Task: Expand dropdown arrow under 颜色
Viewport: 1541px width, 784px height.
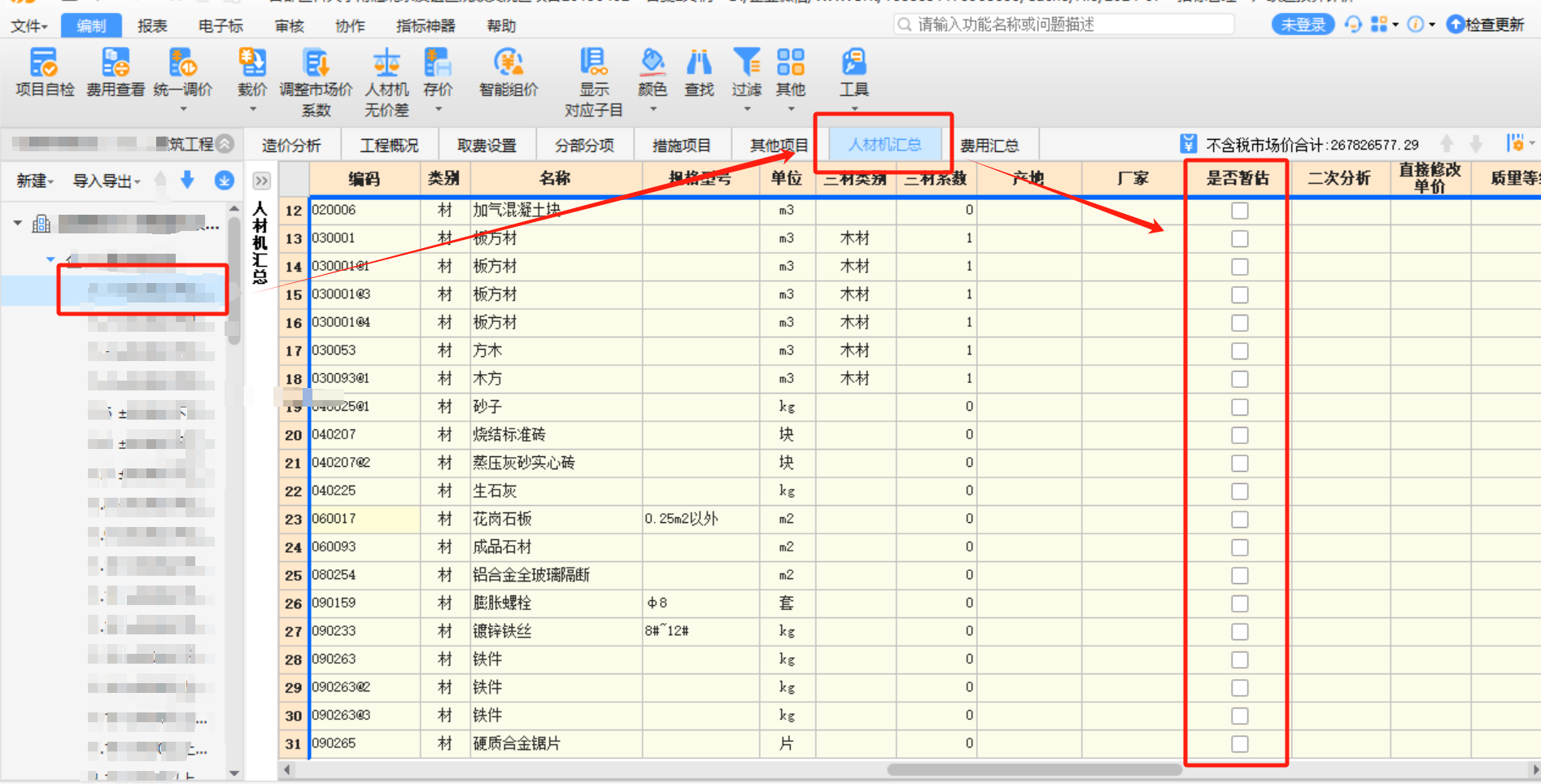Action: 653,108
